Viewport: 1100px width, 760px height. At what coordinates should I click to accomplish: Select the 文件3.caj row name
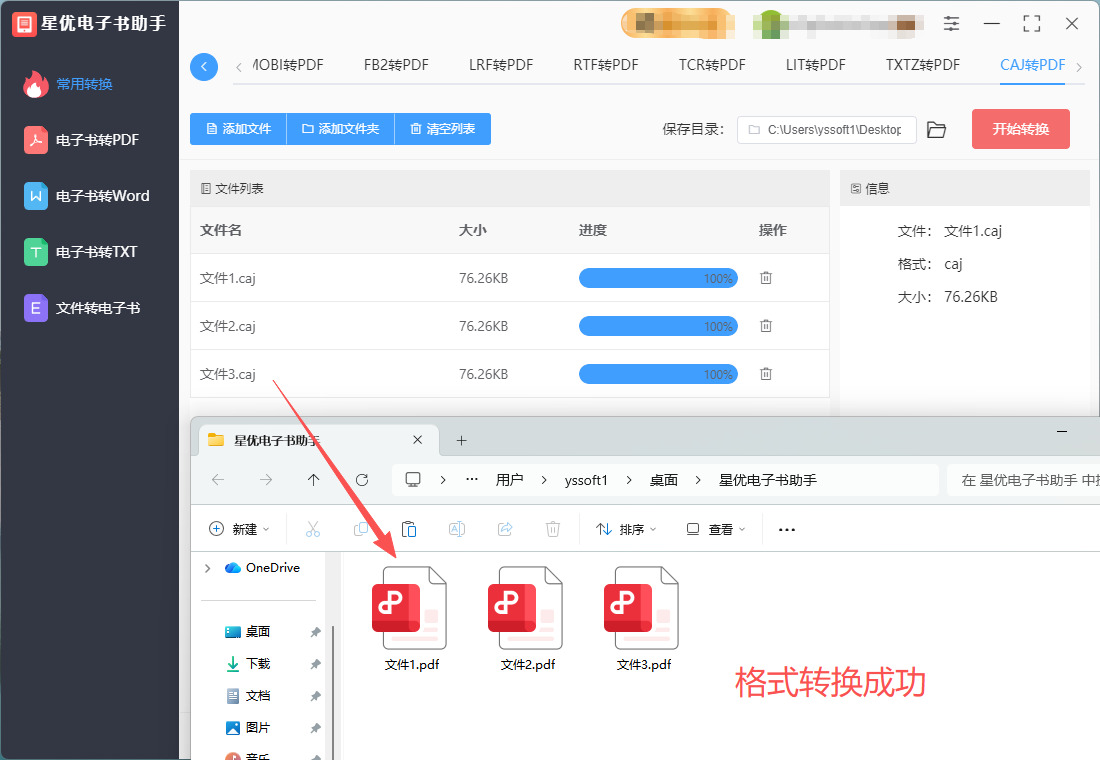228,374
